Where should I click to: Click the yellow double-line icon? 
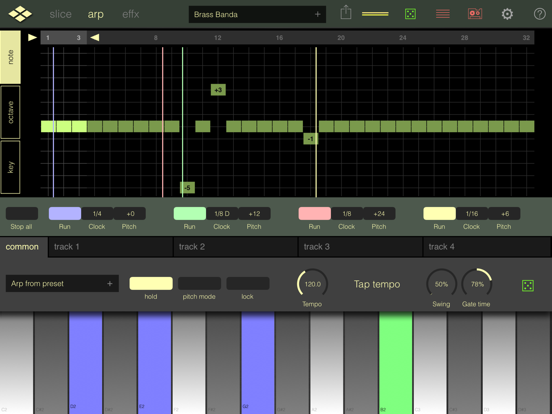375,14
